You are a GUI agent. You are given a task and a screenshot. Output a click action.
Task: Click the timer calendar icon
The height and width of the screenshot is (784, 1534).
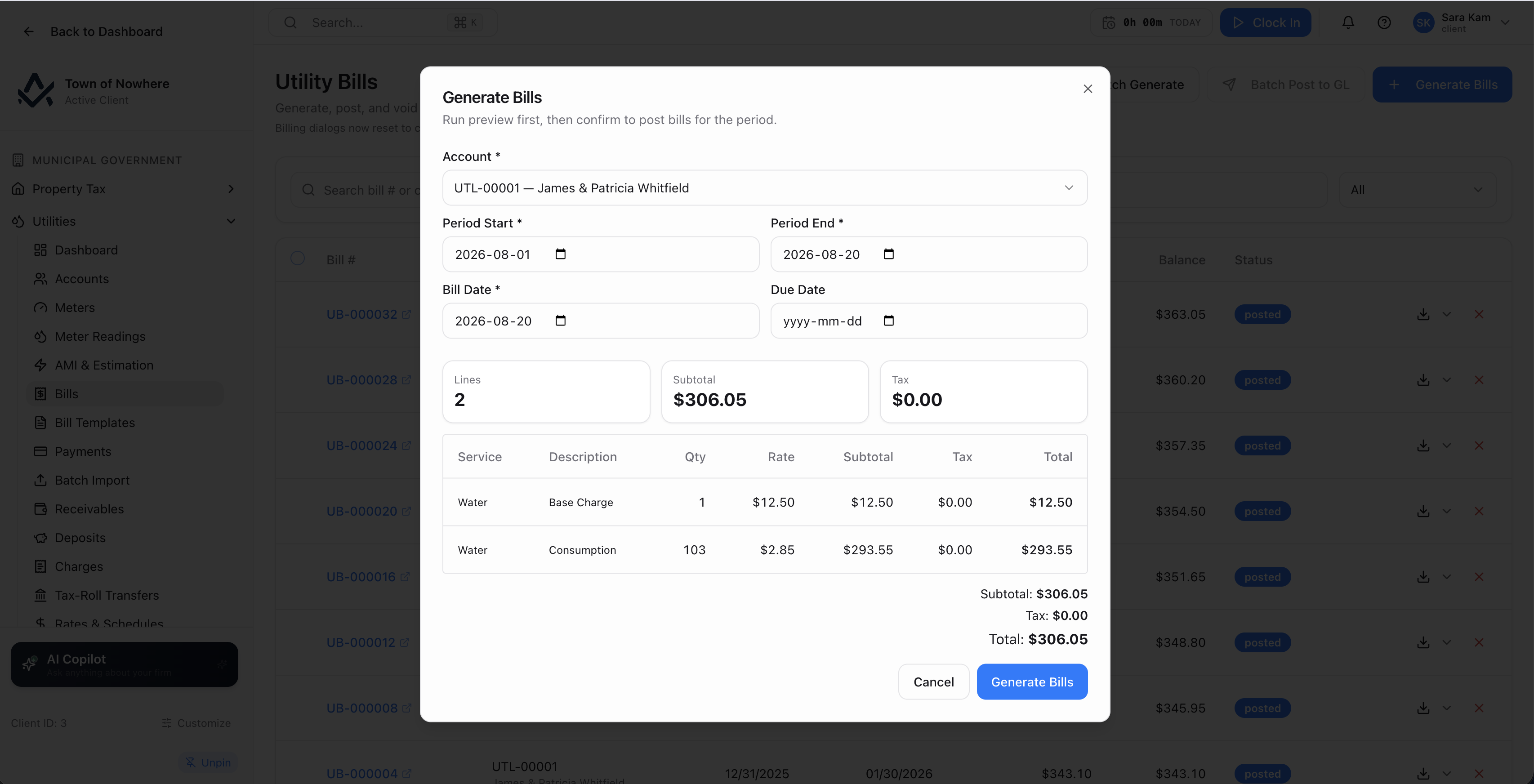click(x=1109, y=22)
